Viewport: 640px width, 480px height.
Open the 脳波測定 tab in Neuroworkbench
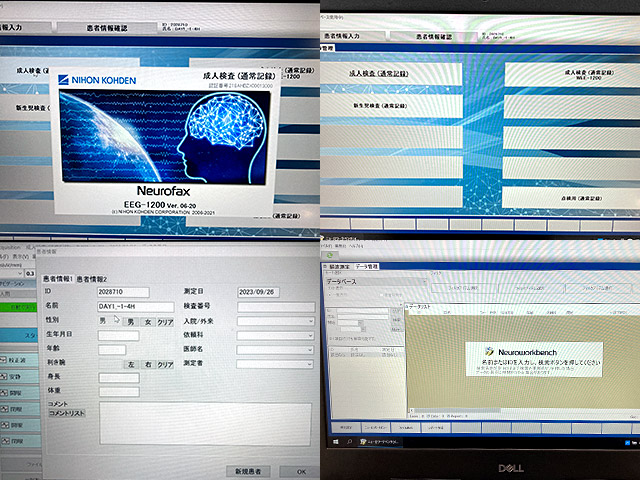(338, 267)
